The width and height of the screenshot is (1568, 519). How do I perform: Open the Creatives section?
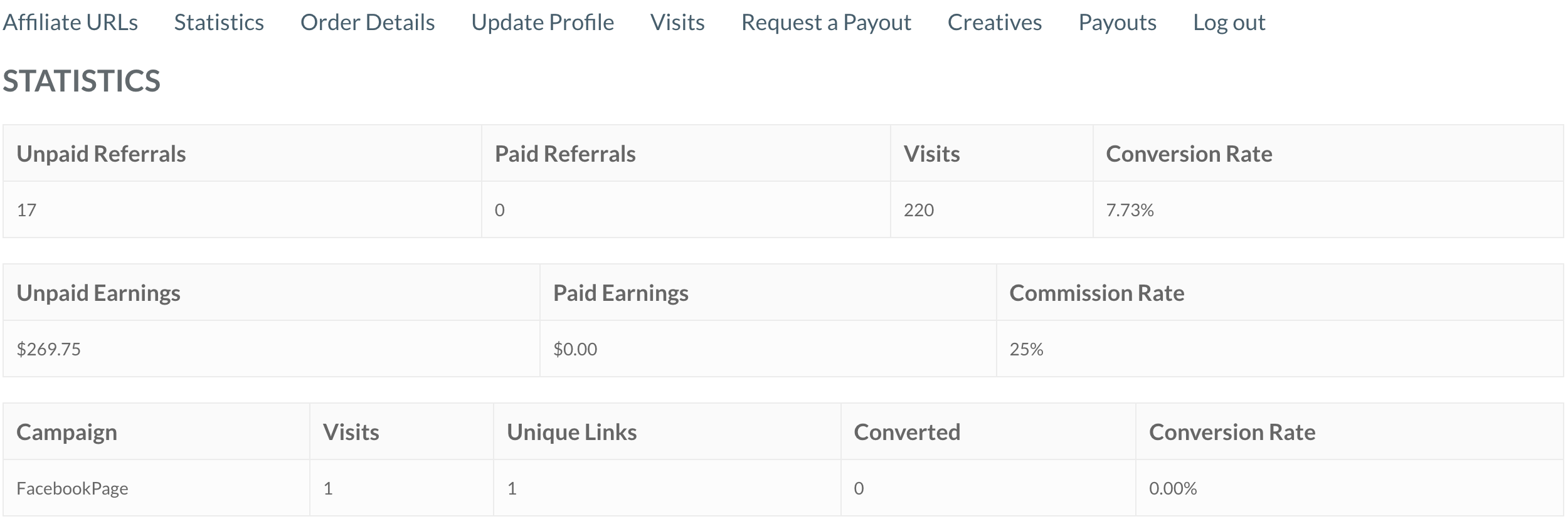pyautogui.click(x=995, y=23)
